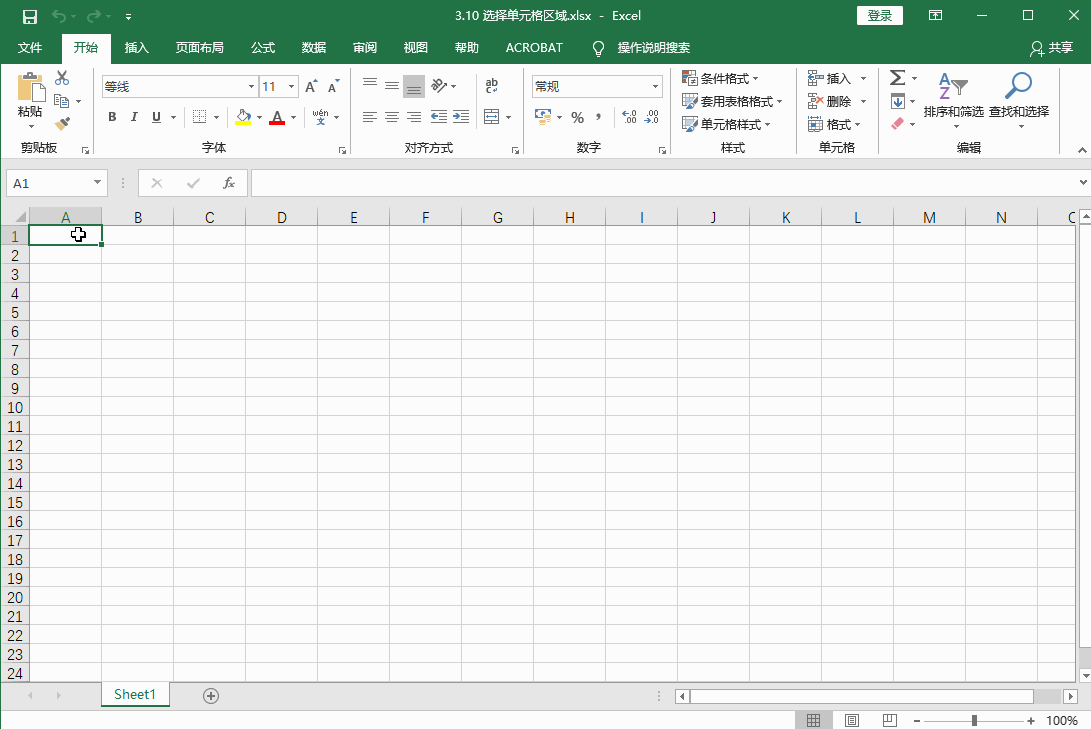Switch to the 插入 ribbon tab
This screenshot has height=729, width=1091.
[x=136, y=47]
